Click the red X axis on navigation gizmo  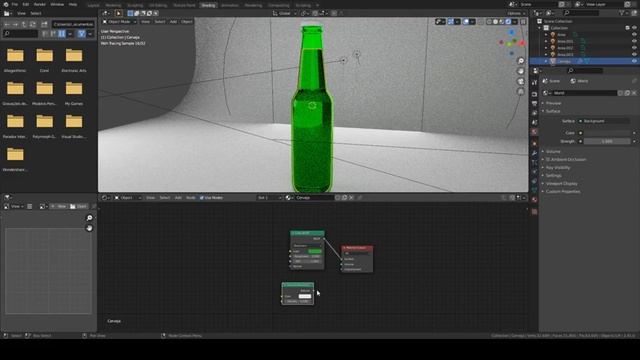[522, 43]
